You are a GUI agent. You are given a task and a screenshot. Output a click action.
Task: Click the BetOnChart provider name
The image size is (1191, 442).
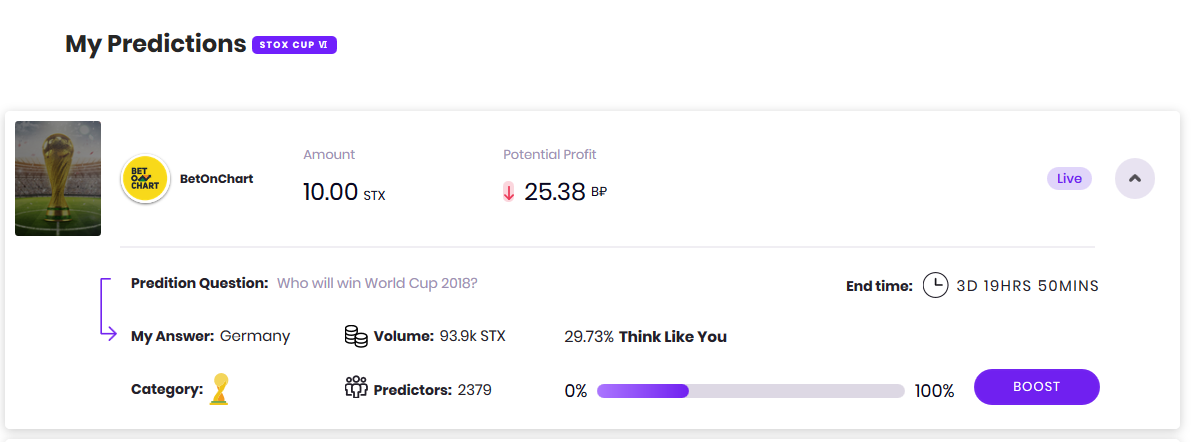click(x=216, y=179)
